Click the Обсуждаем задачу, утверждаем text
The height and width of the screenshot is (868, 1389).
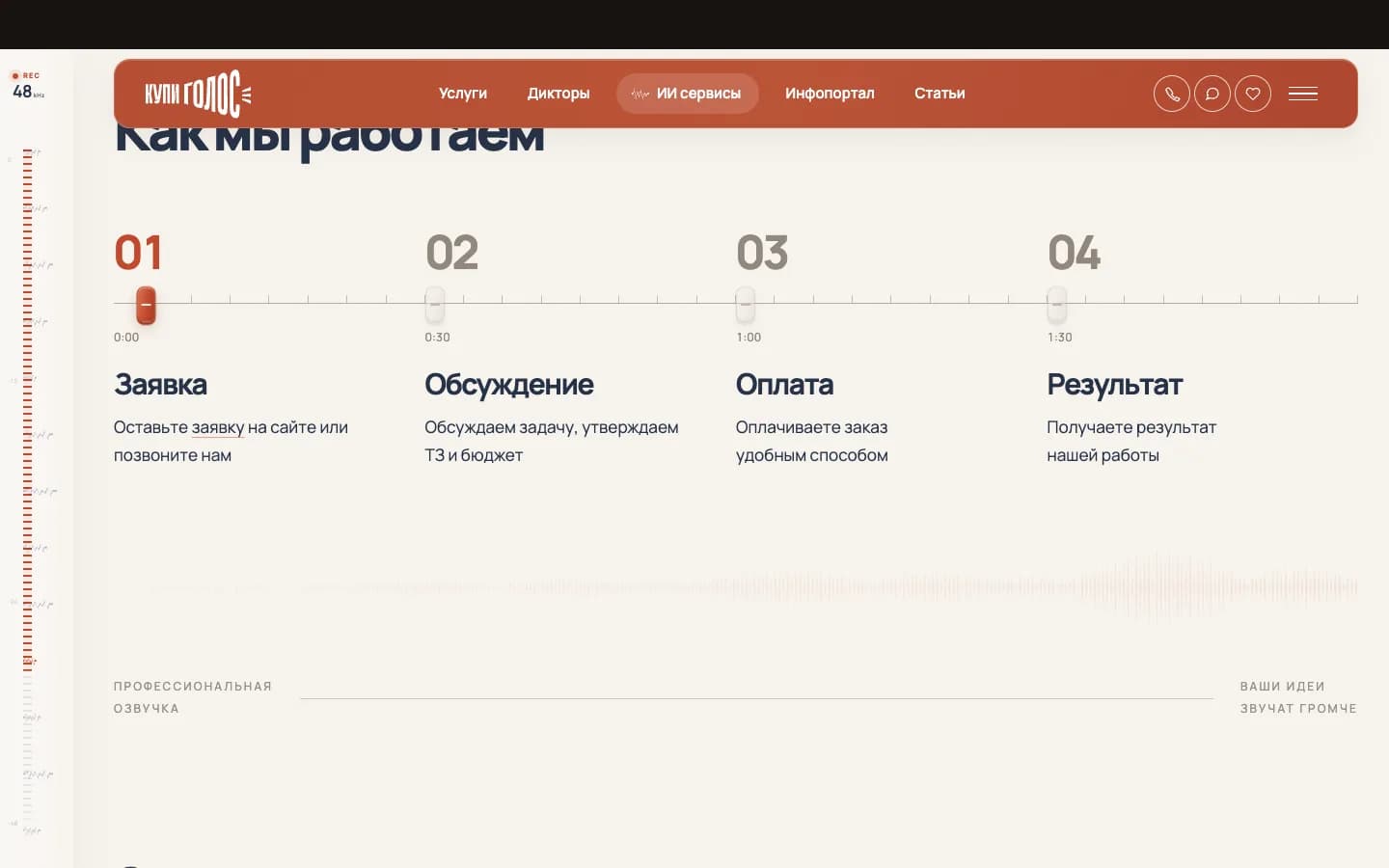[552, 427]
